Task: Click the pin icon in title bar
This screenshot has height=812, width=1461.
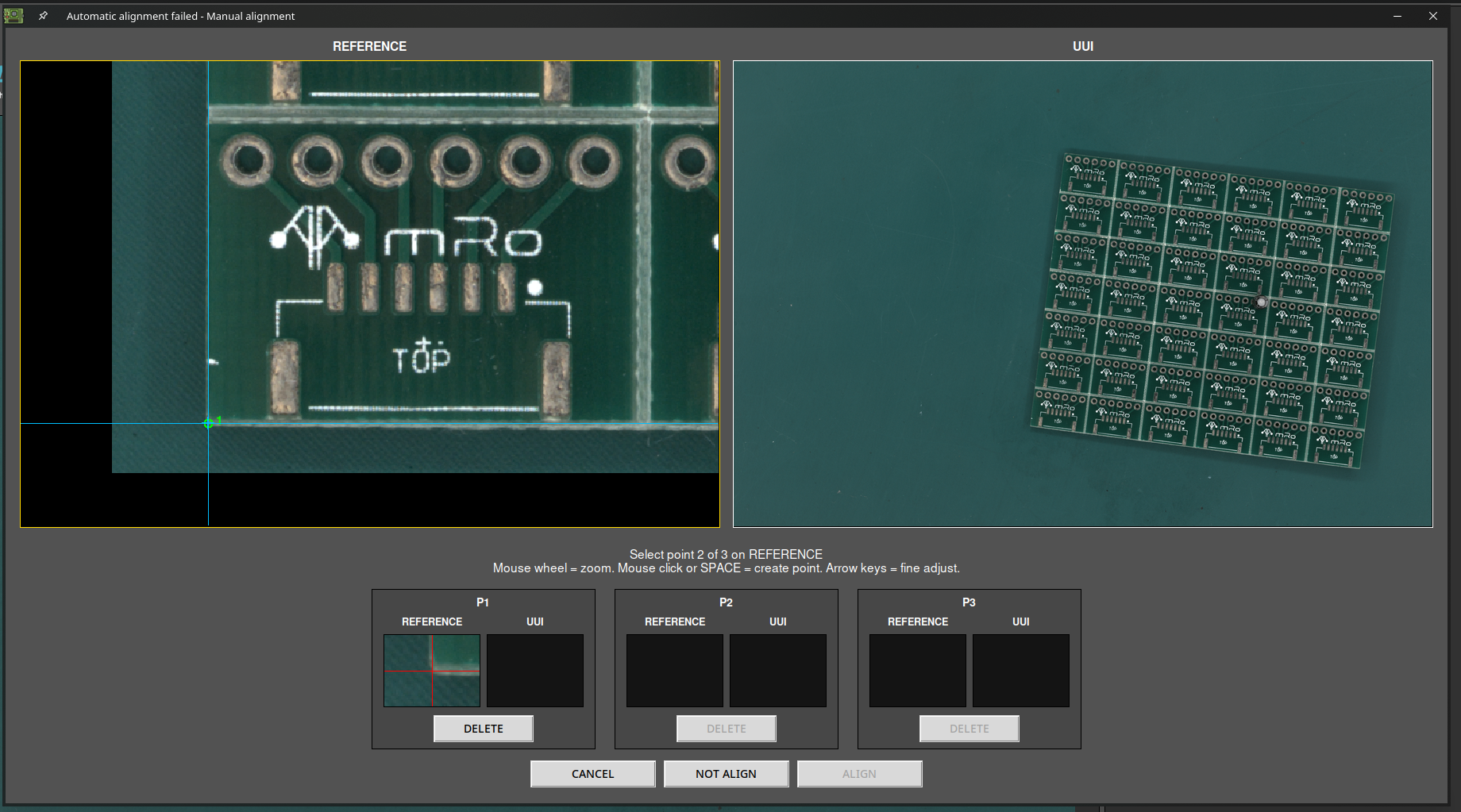Action: point(43,16)
